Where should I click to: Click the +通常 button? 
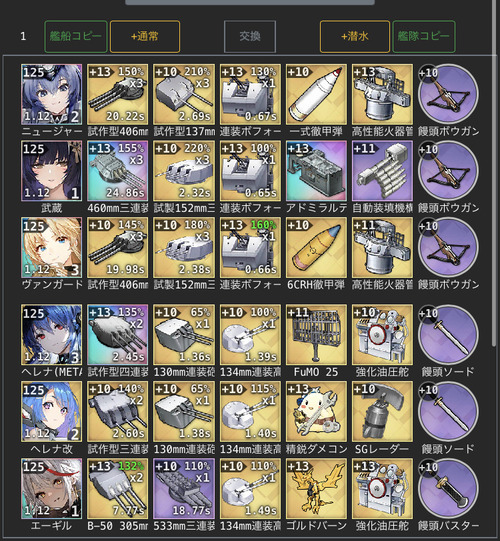coord(145,37)
